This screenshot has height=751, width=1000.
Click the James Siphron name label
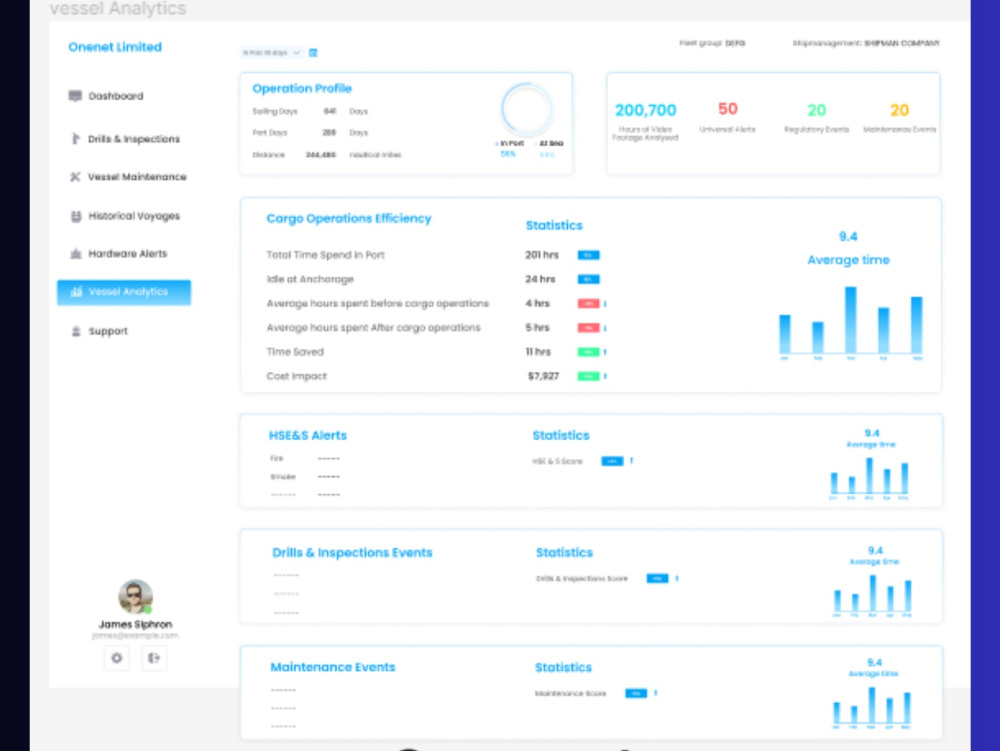135,624
